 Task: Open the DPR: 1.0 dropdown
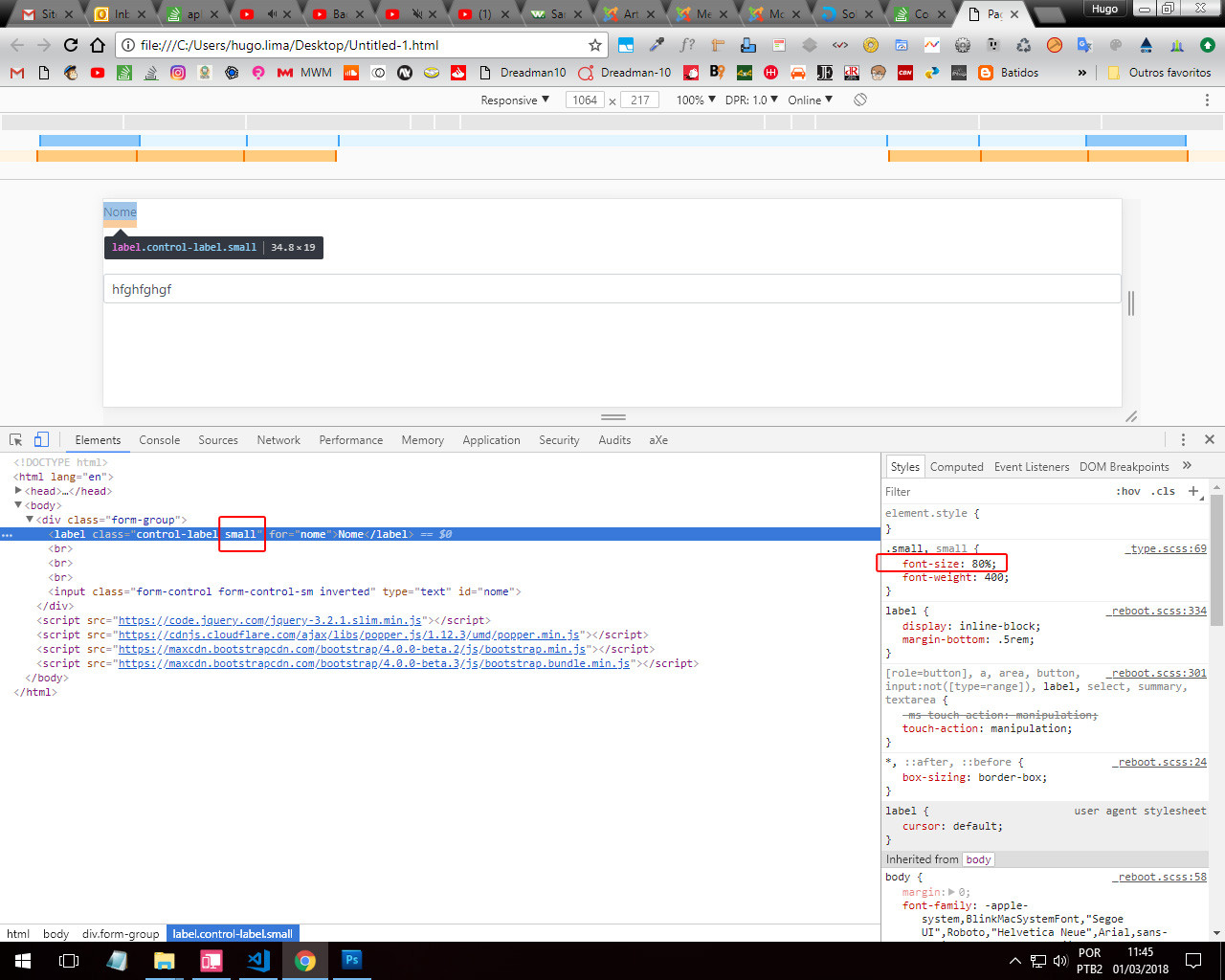click(751, 100)
